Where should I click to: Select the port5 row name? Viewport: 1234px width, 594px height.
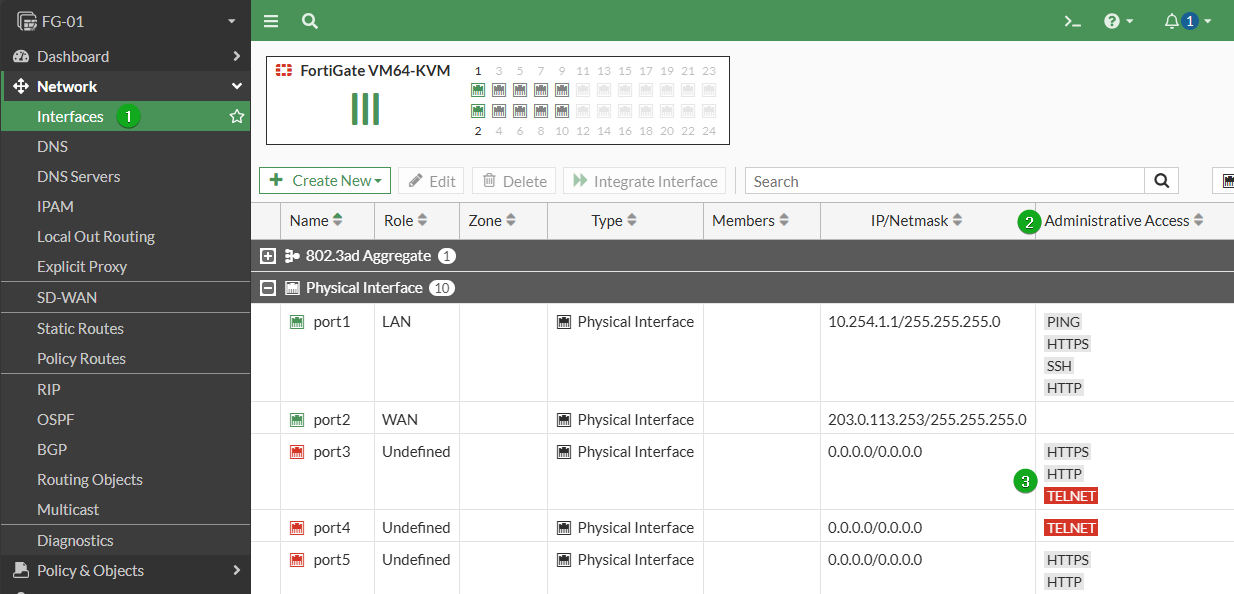(332, 560)
